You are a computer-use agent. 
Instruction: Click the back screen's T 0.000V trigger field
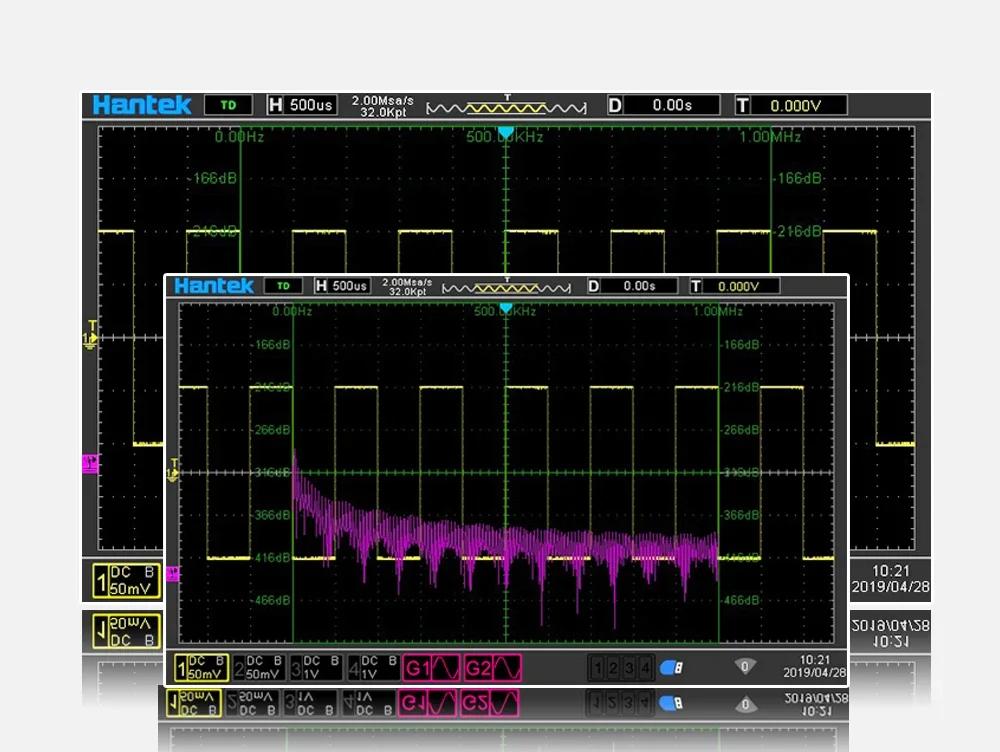click(x=791, y=105)
